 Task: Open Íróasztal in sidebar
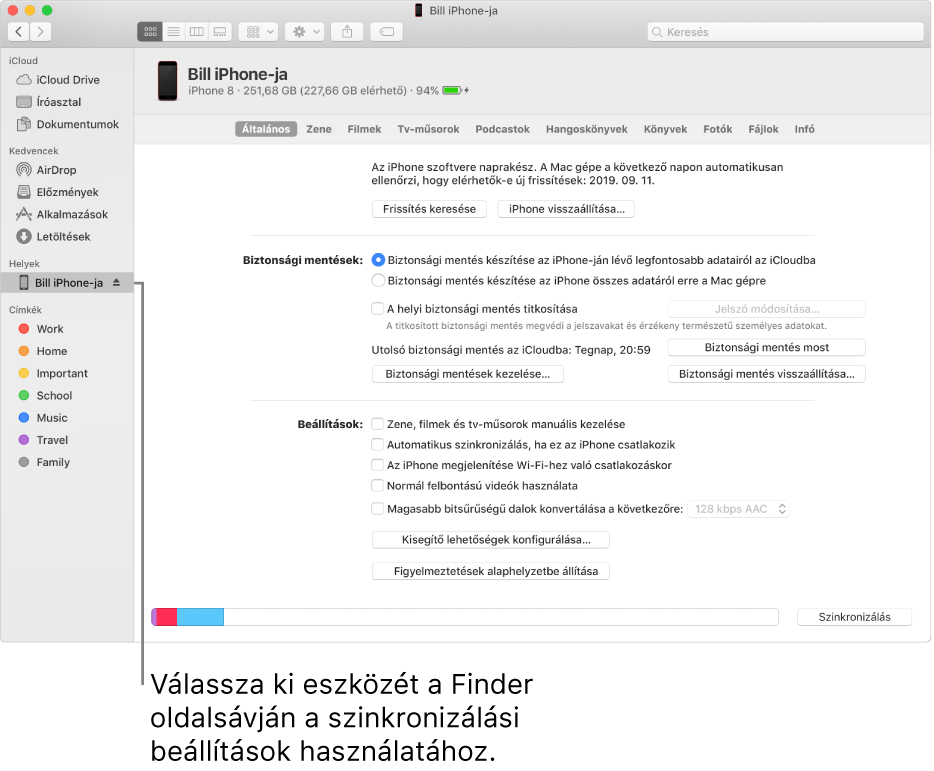[67, 102]
